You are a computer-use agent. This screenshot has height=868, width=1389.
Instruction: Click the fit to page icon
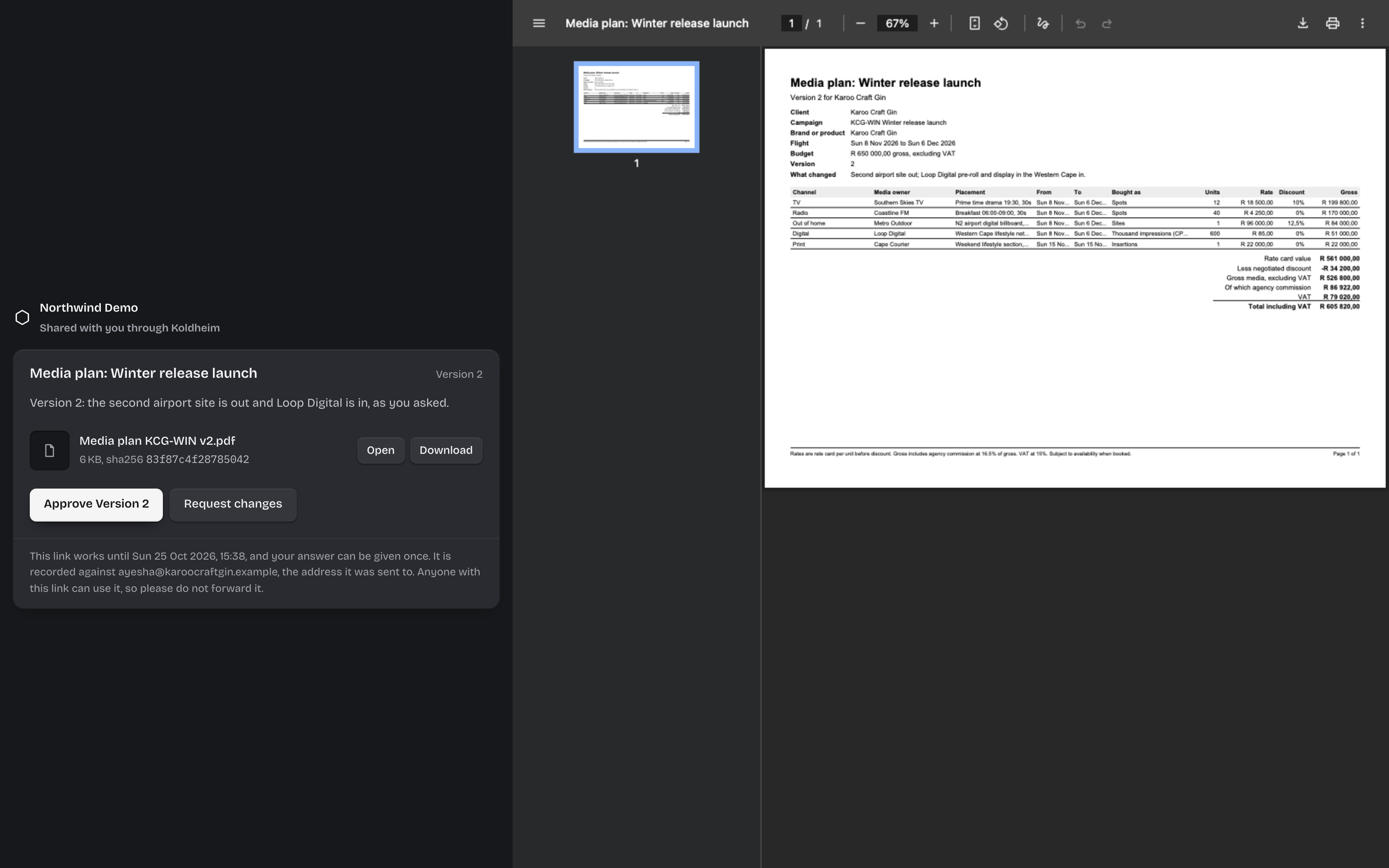coord(974,24)
